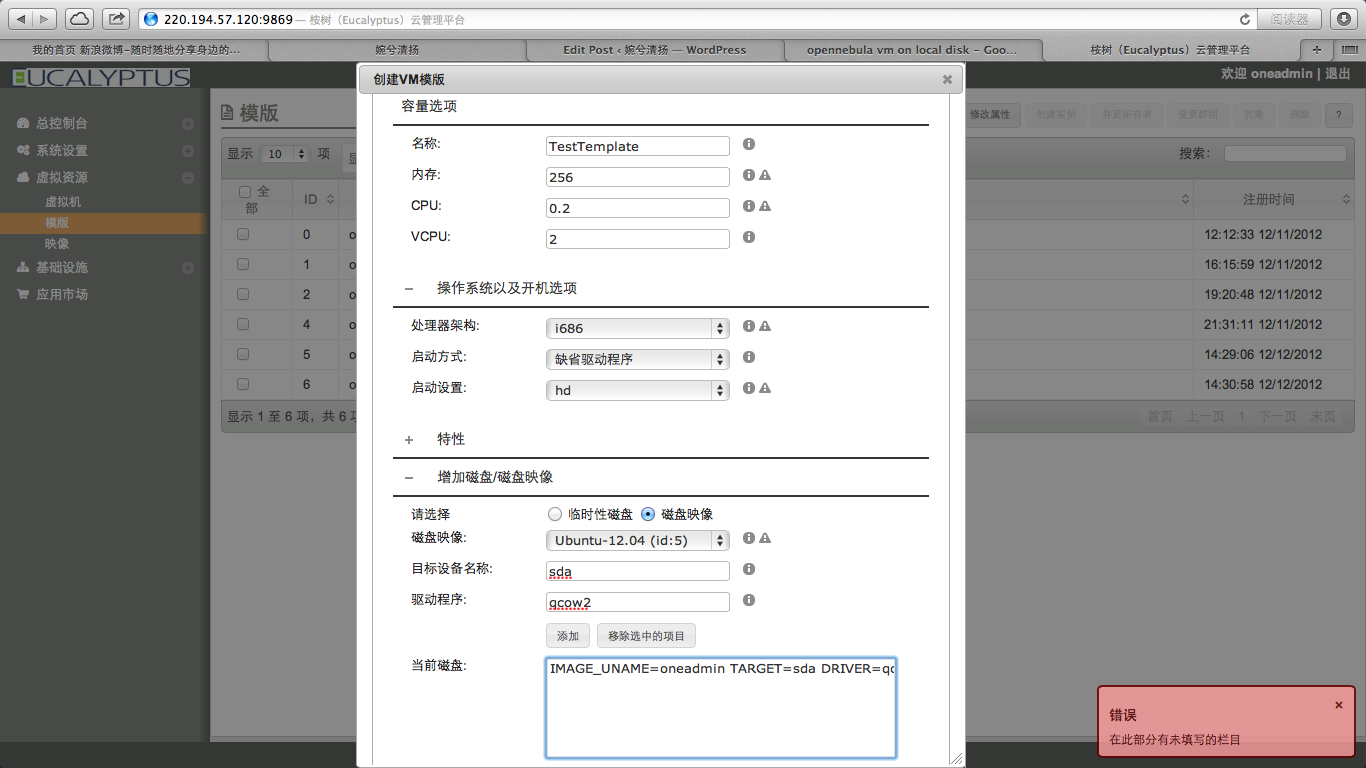This screenshot has height=768, width=1366.
Task: Expand the 特性 section
Action: click(x=409, y=439)
